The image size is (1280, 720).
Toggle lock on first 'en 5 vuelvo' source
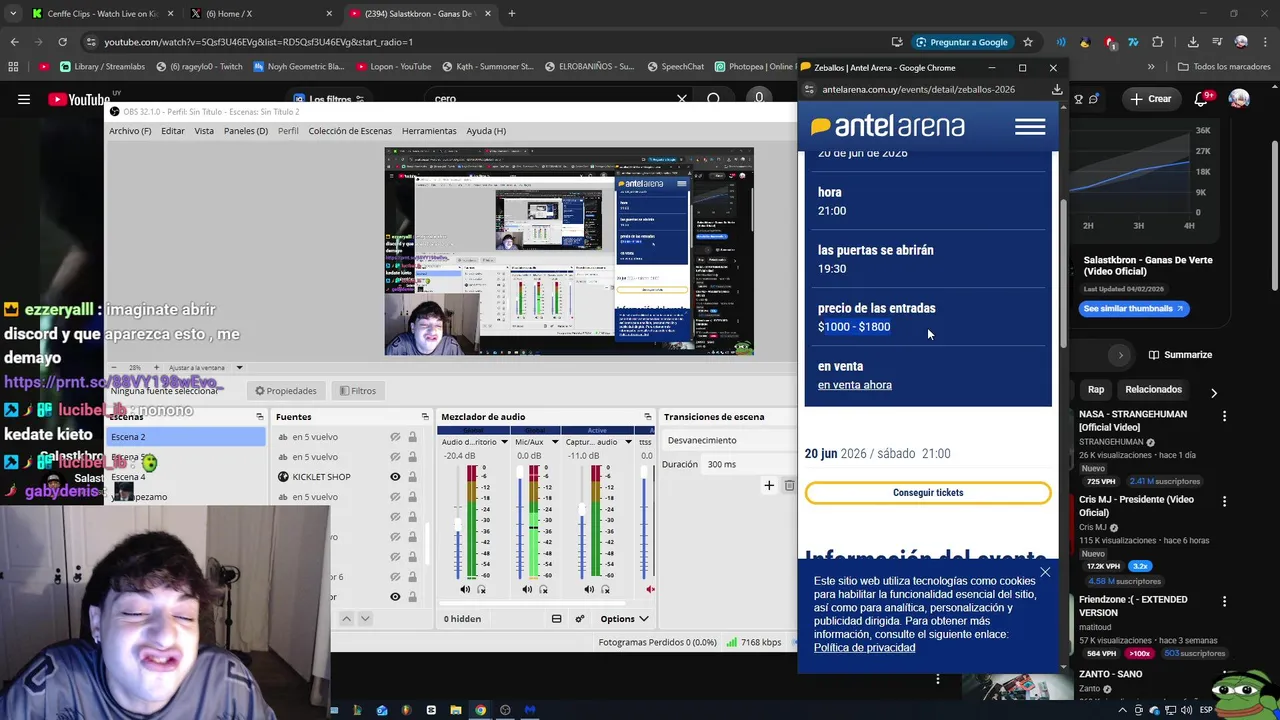(x=412, y=437)
